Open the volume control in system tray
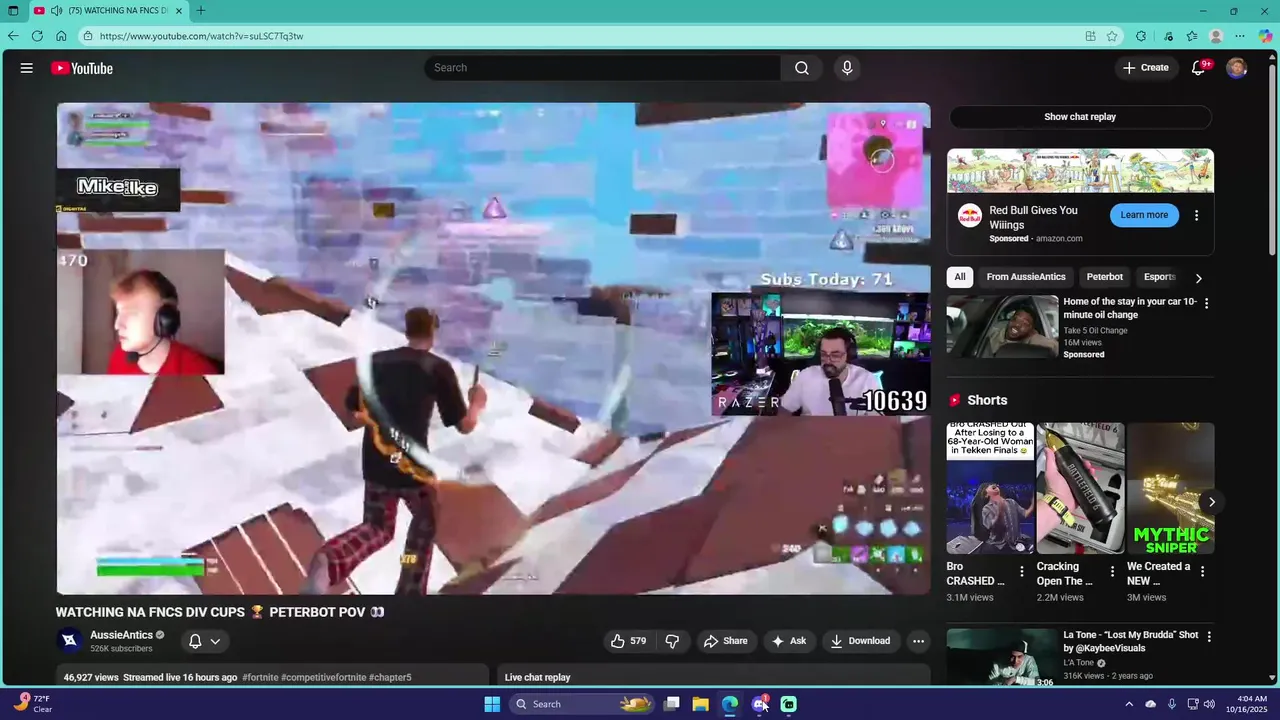Image resolution: width=1280 pixels, height=720 pixels. [x=1209, y=704]
